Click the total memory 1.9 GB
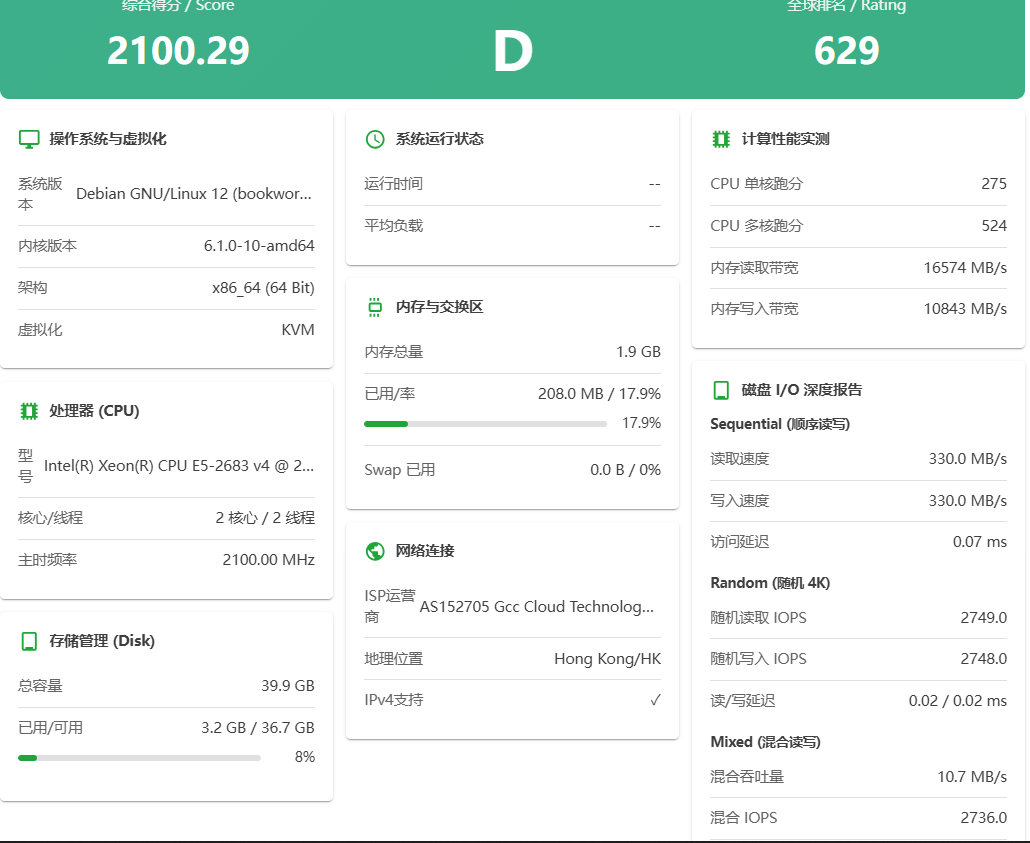1030x843 pixels. click(x=638, y=352)
